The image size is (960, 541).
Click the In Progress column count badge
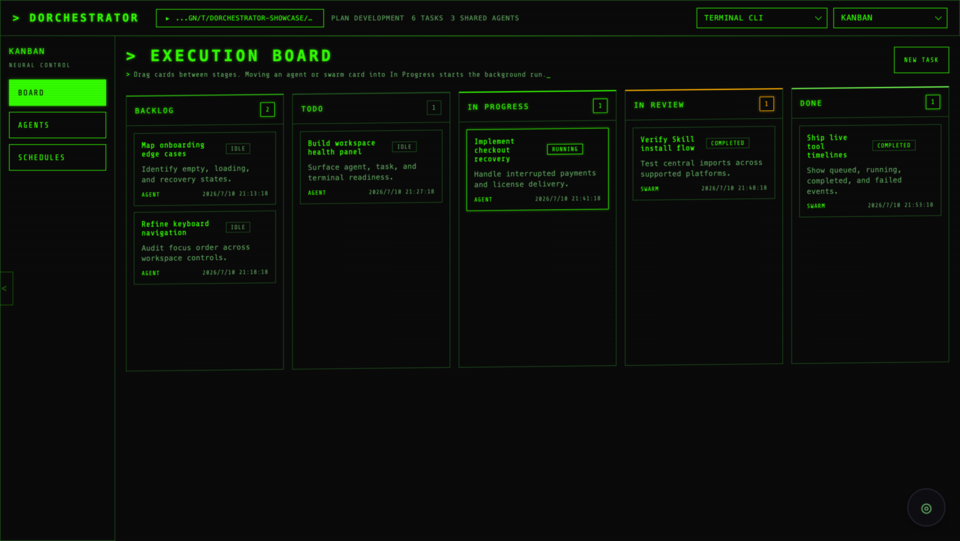[x=600, y=106]
